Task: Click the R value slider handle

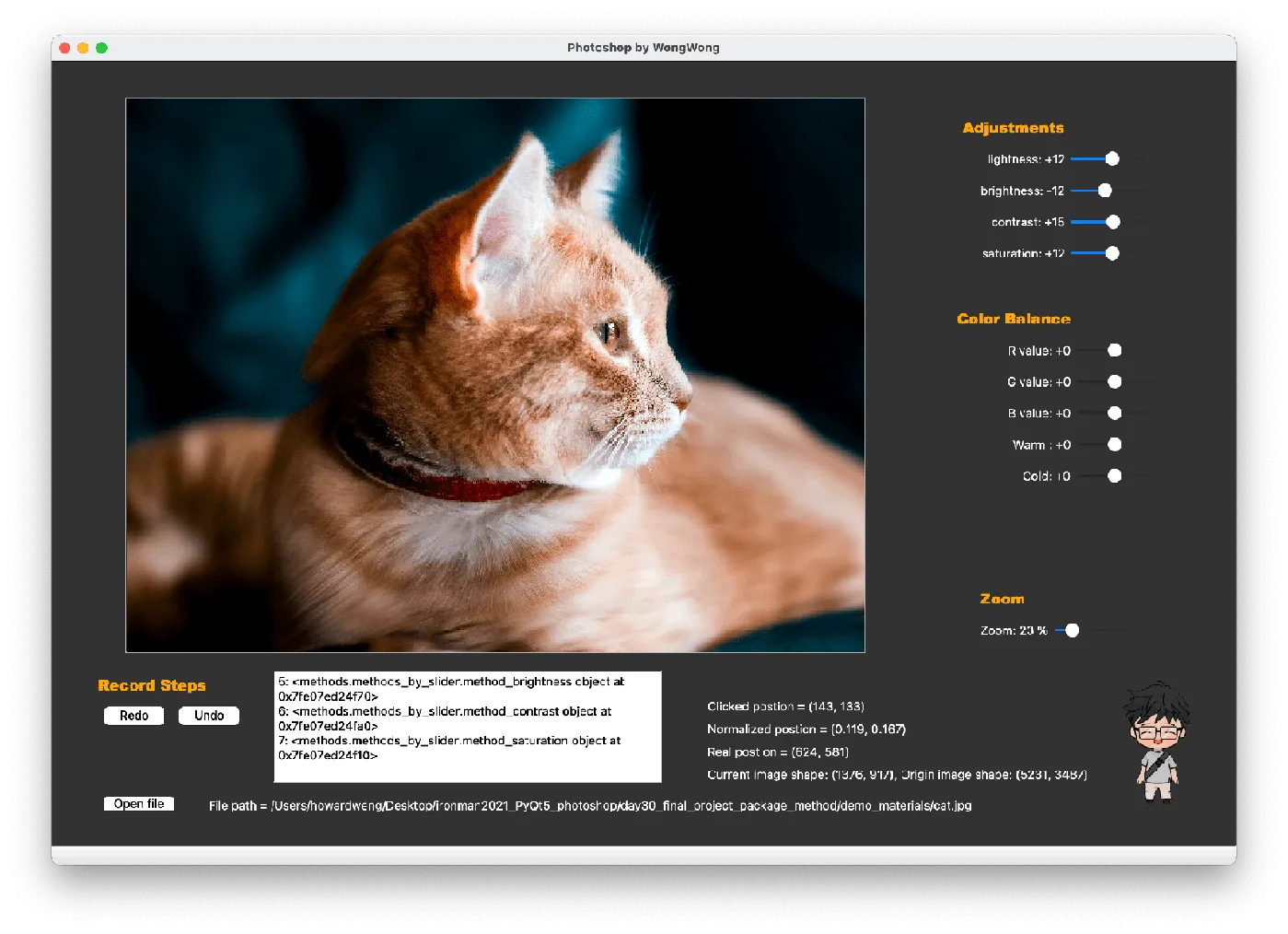Action: 1115,350
